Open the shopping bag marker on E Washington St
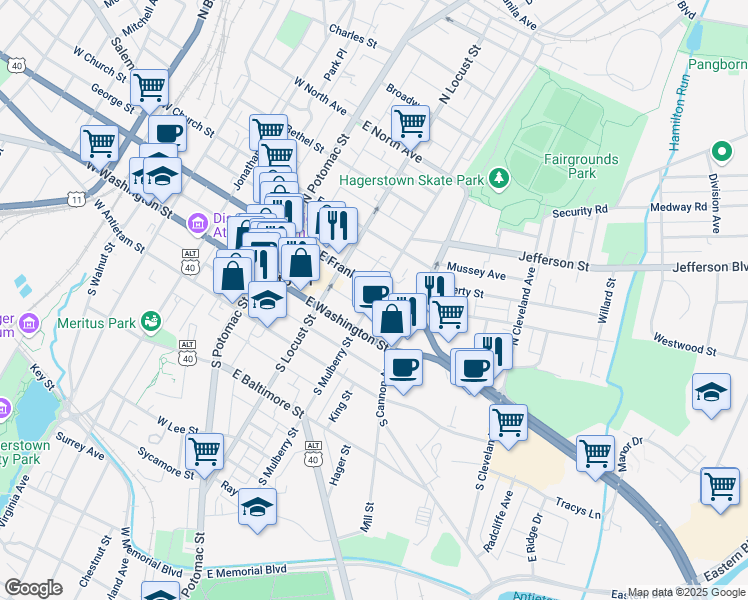The width and height of the screenshot is (748, 600). [x=391, y=320]
